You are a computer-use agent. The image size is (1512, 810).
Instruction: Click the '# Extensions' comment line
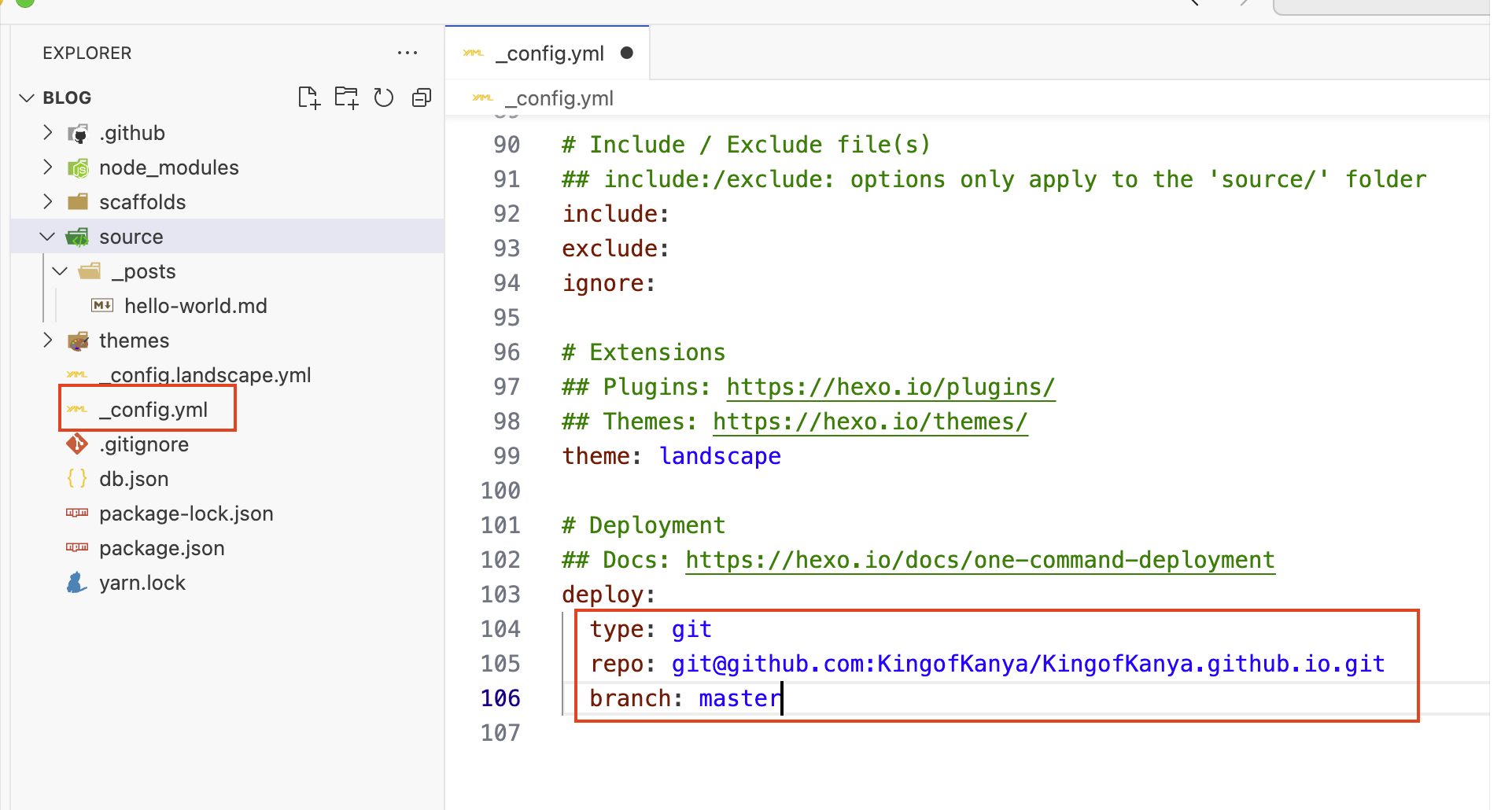pyautogui.click(x=644, y=352)
